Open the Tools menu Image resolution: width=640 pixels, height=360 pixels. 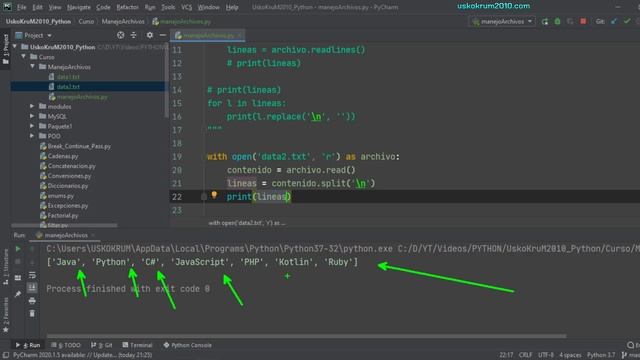pos(168,7)
